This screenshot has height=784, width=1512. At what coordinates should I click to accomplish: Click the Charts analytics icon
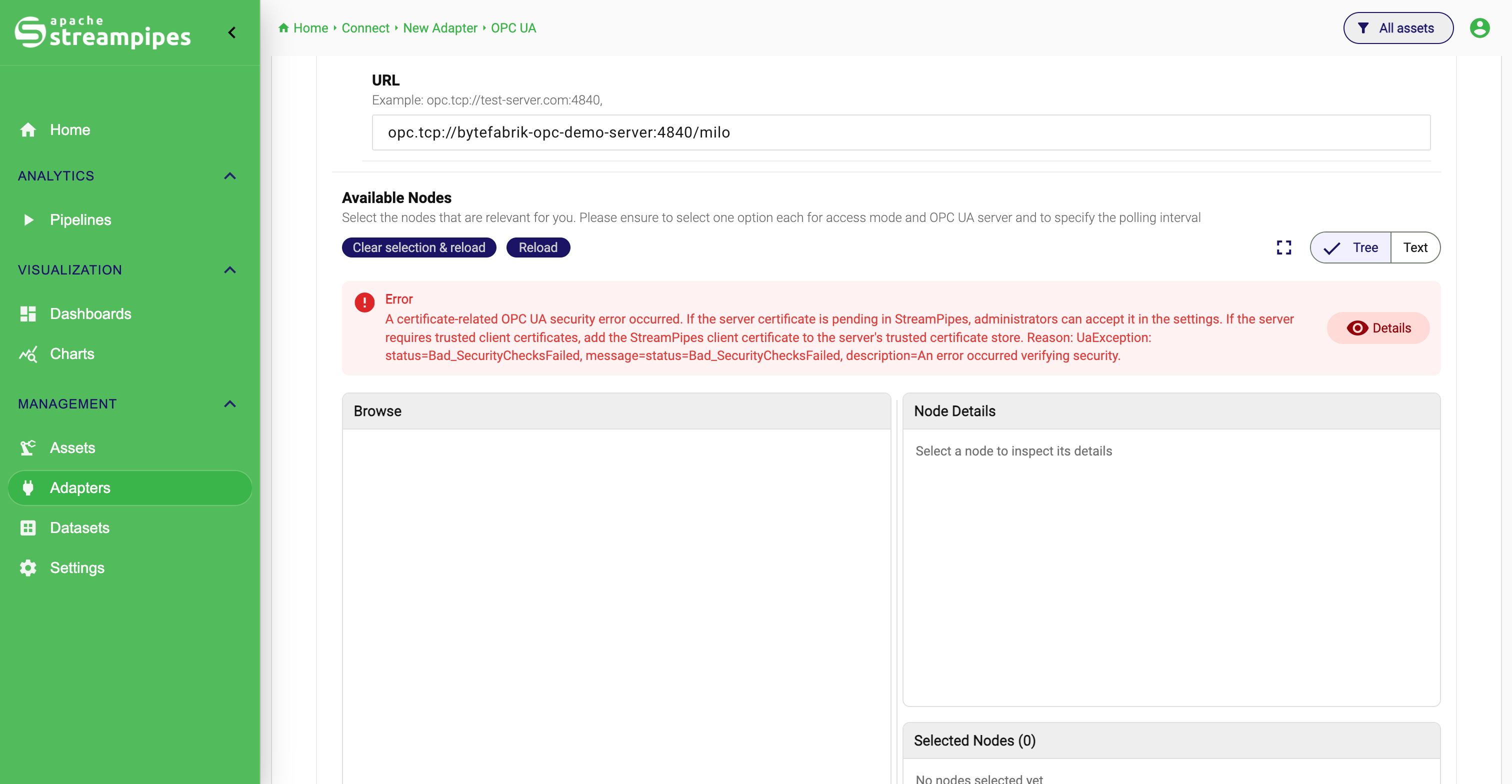pos(28,354)
